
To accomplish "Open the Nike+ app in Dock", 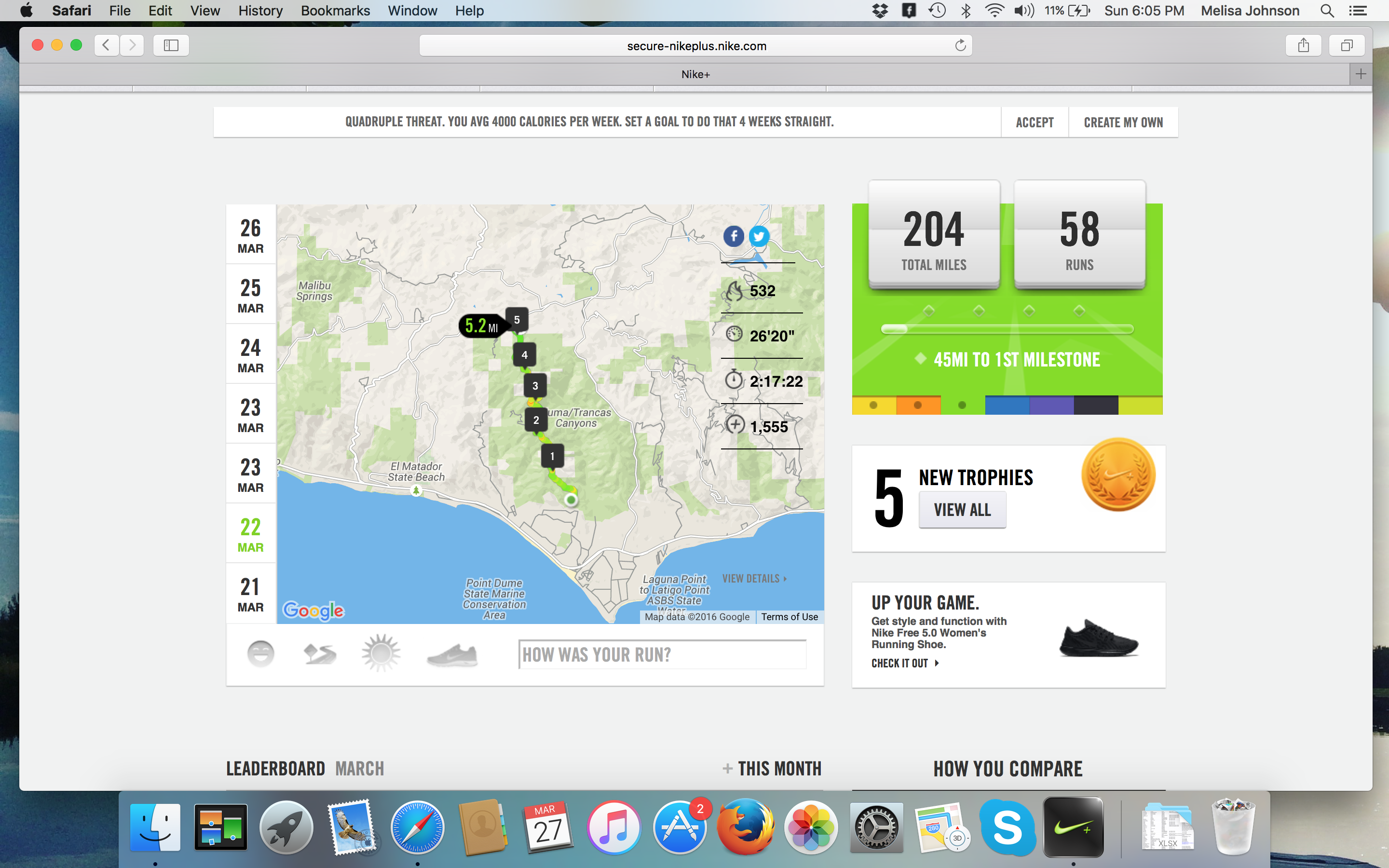I will 1073,828.
